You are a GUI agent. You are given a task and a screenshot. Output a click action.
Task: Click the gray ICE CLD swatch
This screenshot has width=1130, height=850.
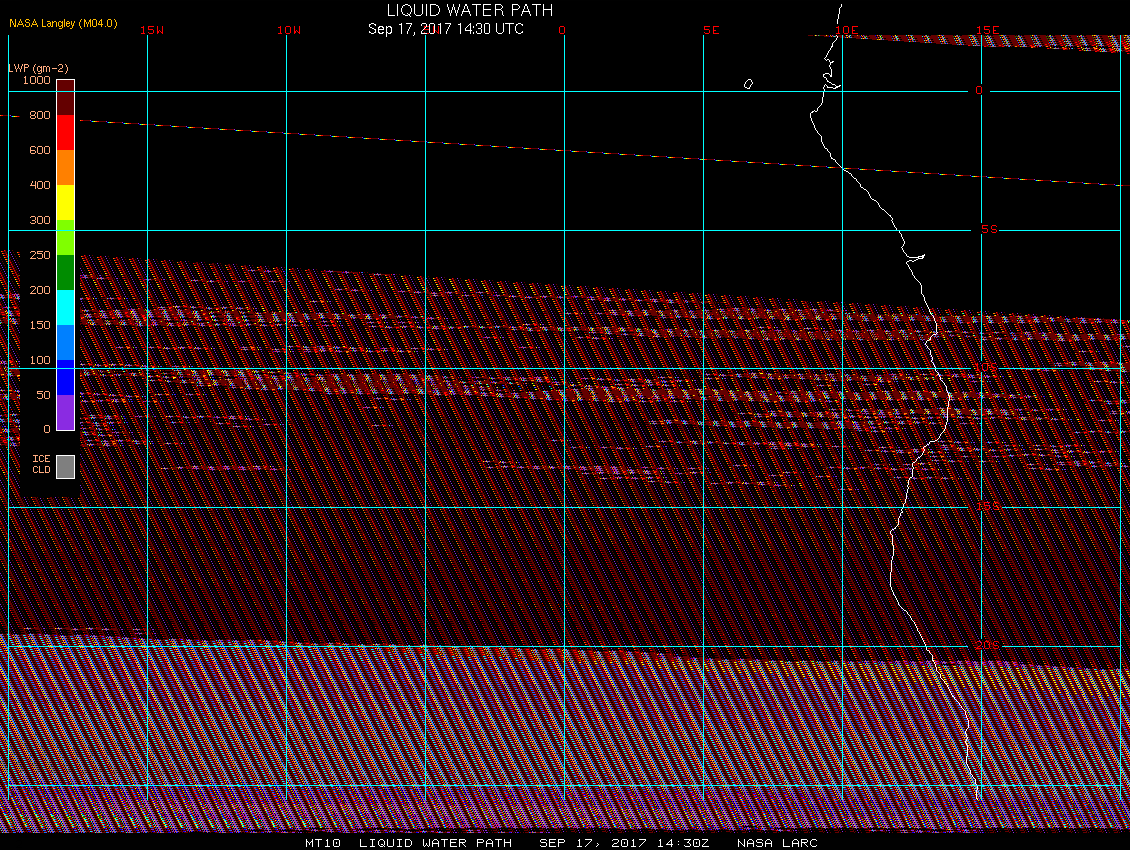(x=66, y=466)
